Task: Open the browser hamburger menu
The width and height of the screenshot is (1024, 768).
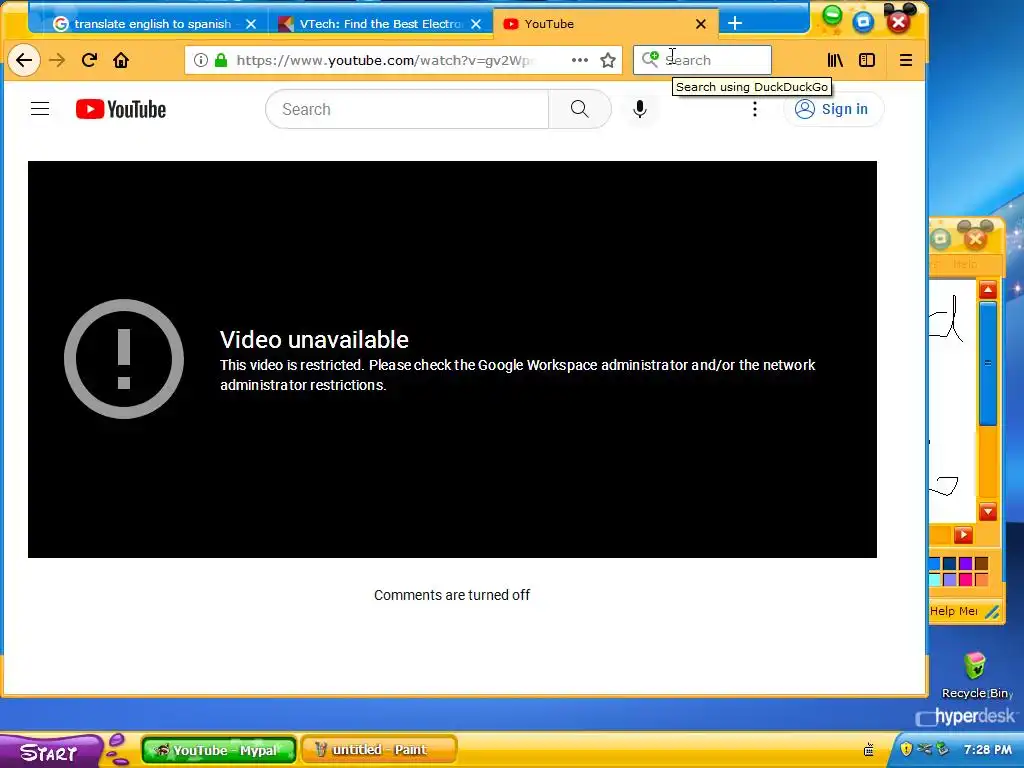Action: tap(906, 60)
